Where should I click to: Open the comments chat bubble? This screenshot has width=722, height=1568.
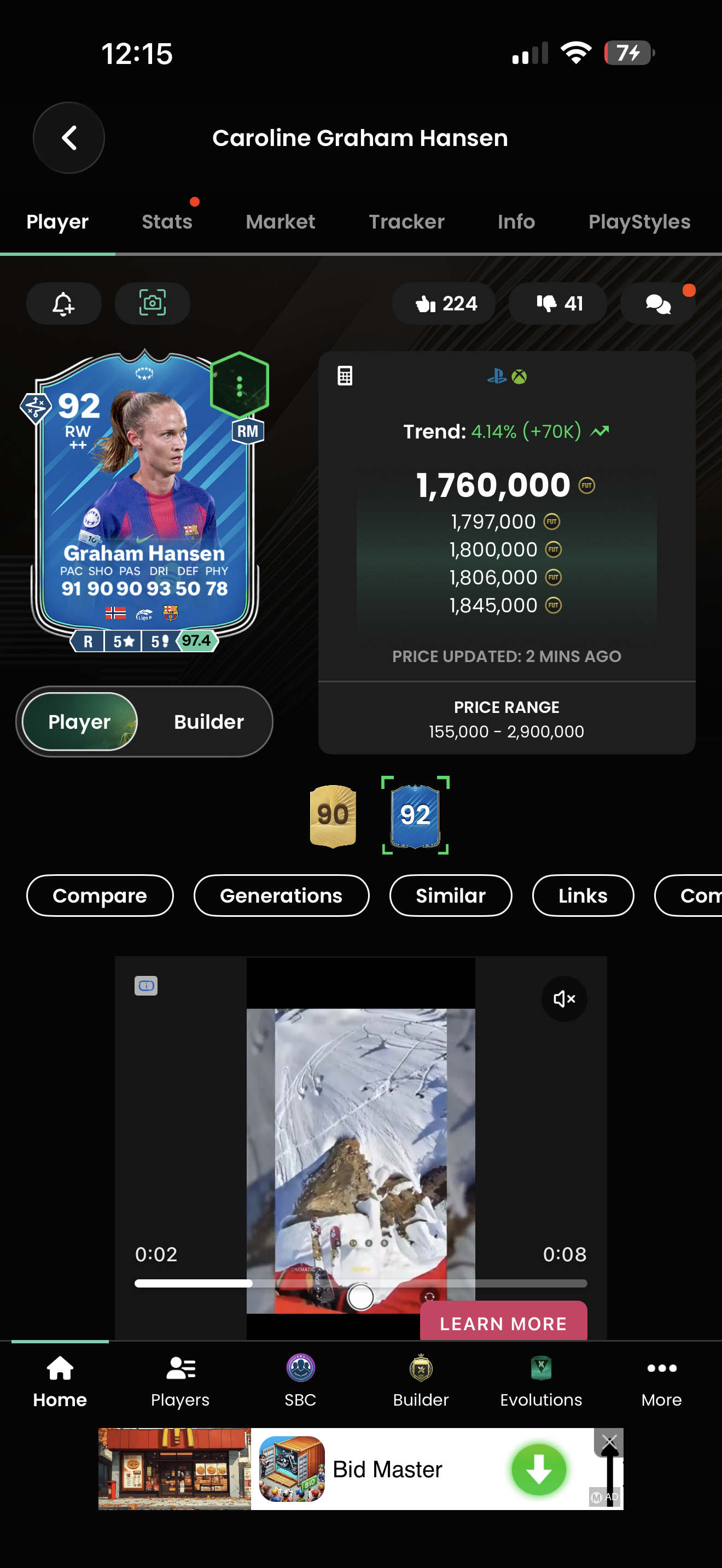click(657, 303)
